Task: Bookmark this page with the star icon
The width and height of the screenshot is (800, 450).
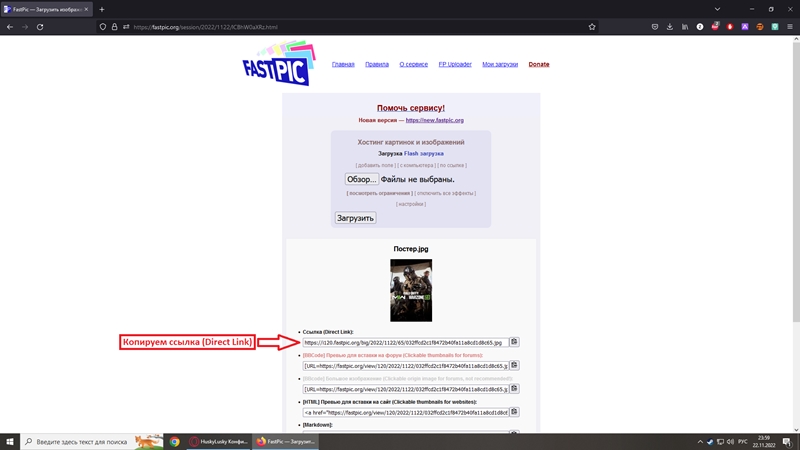Action: pyautogui.click(x=592, y=27)
